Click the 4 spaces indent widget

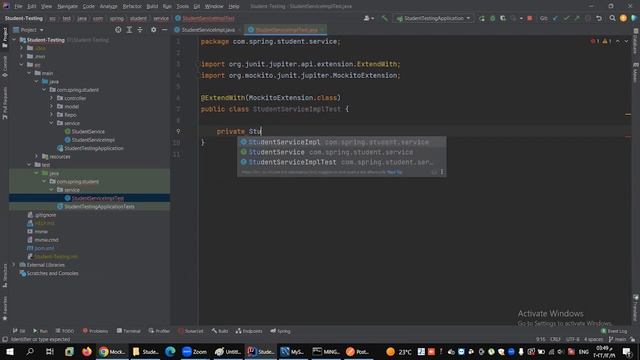point(593,339)
